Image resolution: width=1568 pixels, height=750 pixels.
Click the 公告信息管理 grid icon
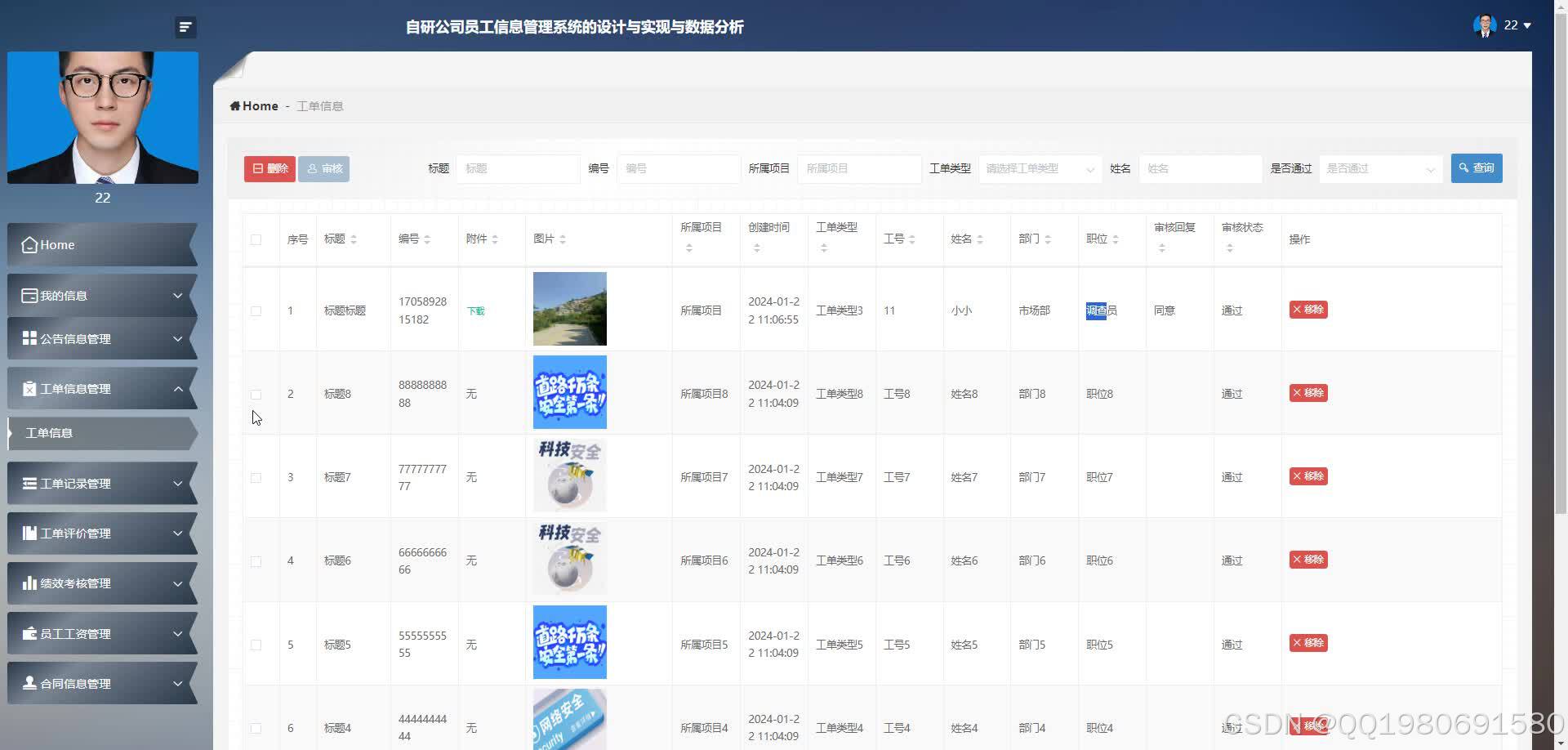(x=30, y=338)
